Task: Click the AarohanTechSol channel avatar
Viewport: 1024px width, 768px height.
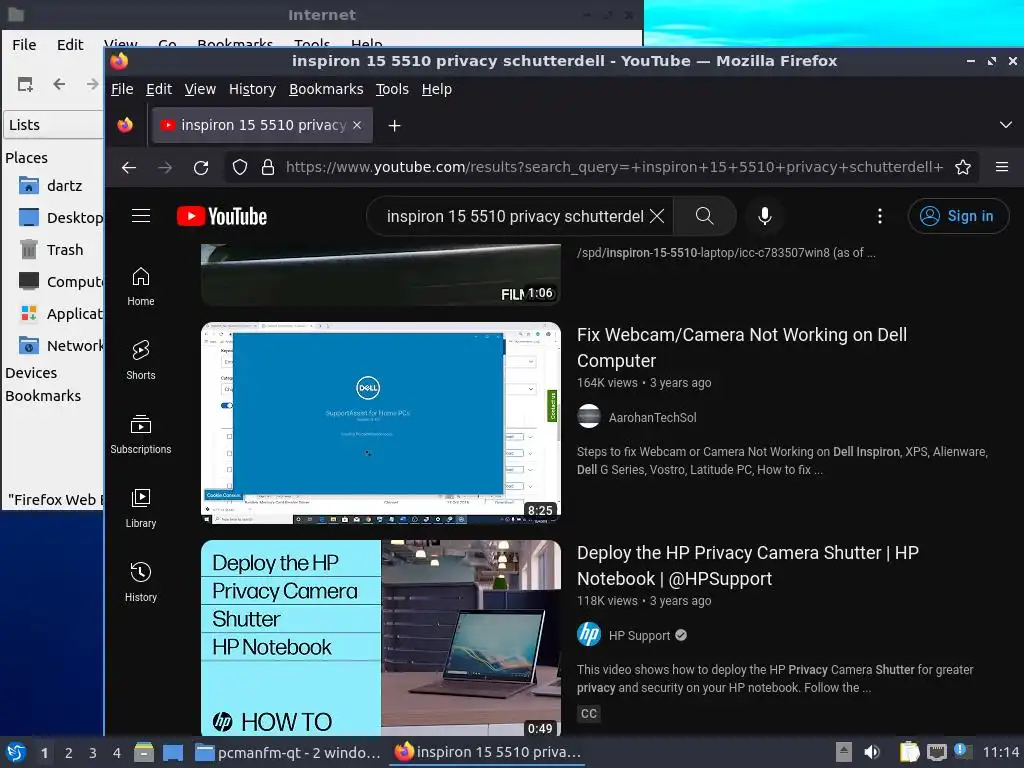Action: point(588,417)
